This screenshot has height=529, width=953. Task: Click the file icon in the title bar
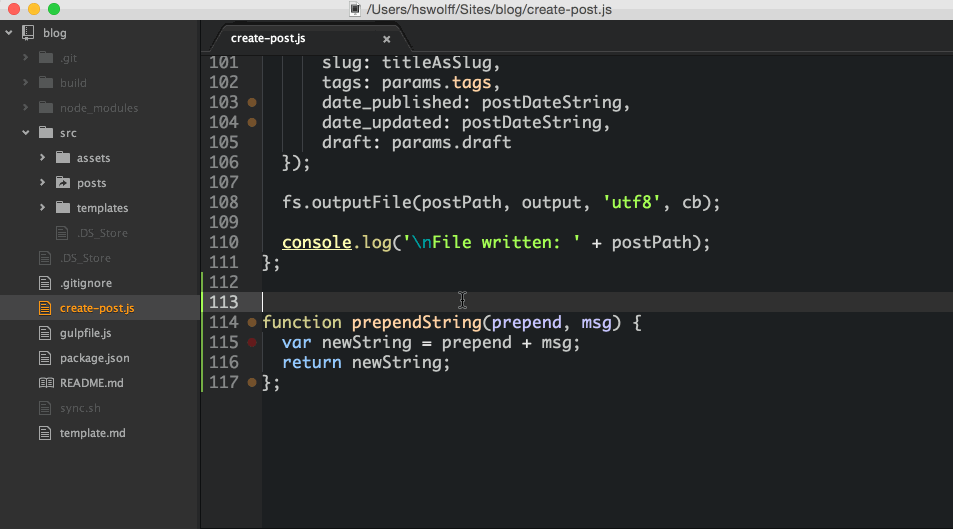tap(356, 9)
